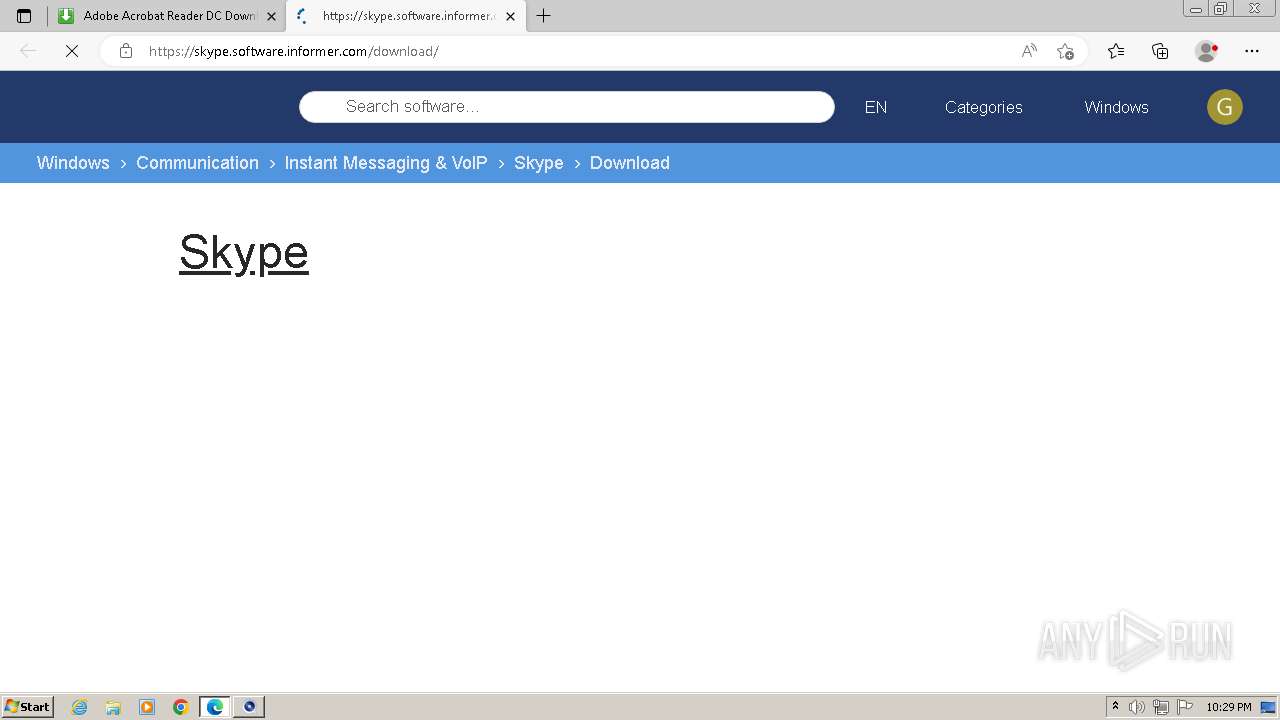Switch to Adobe Acrobat Reader DC tab
The image size is (1280, 720).
tap(167, 16)
